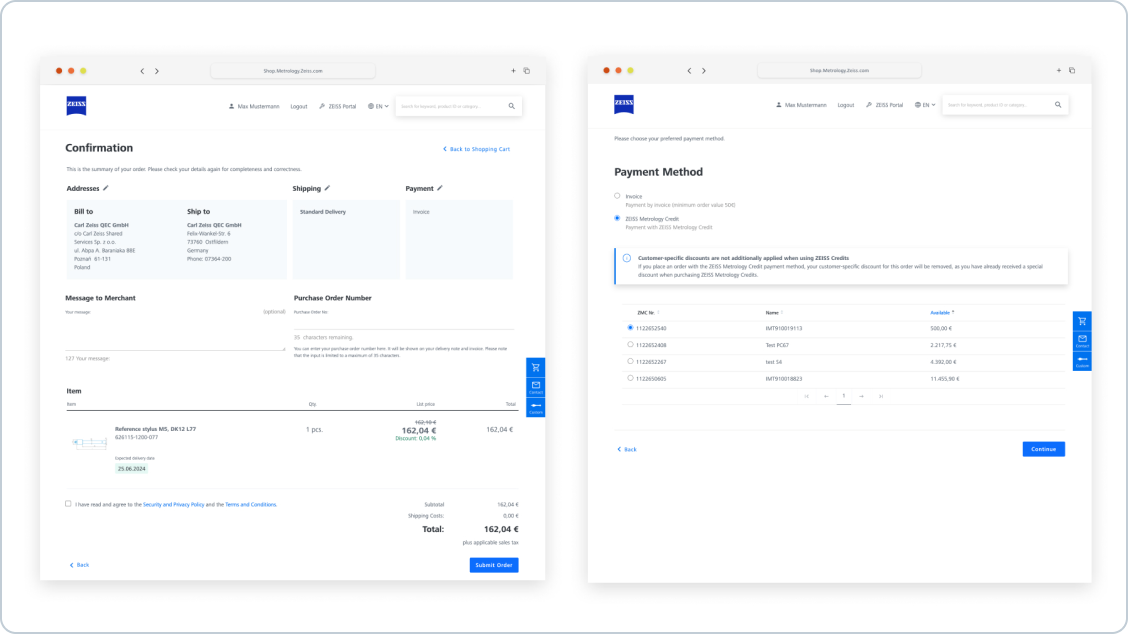Click the pencil icon next to Shipping
This screenshot has width=1128, height=634.
click(x=327, y=188)
